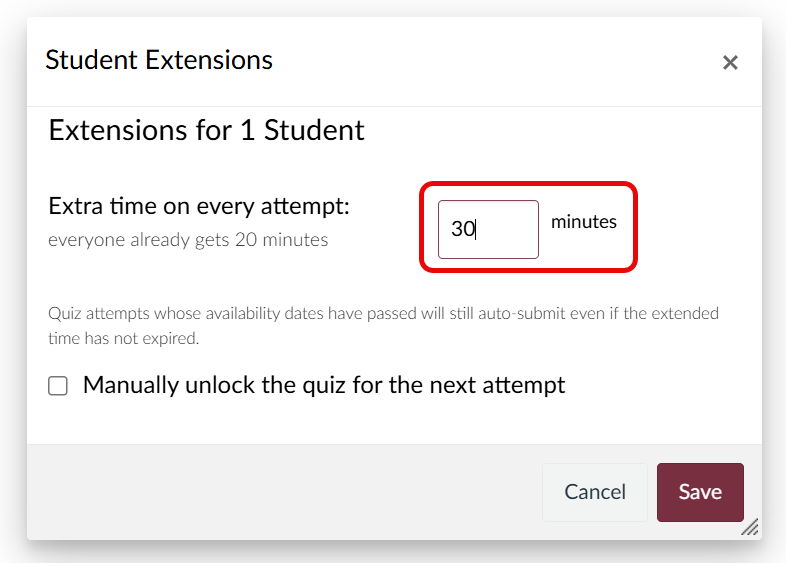Image resolution: width=786 pixels, height=563 pixels.
Task: Click the "minutes" unit label beside the field
Action: [584, 222]
